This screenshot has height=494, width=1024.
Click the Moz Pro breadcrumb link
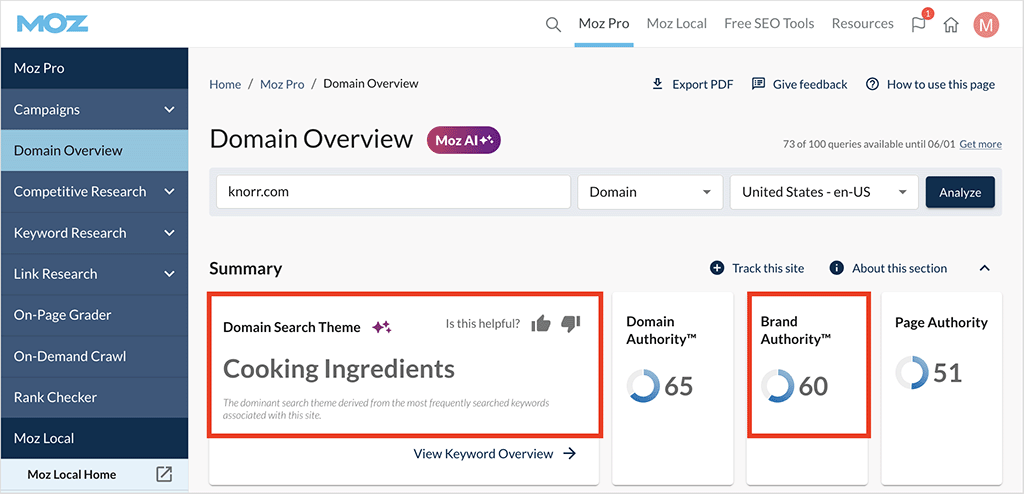[282, 84]
